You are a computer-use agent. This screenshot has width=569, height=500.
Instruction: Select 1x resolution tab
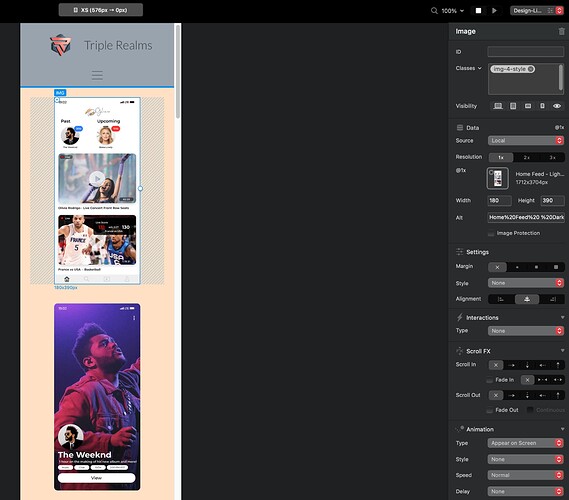(501, 157)
